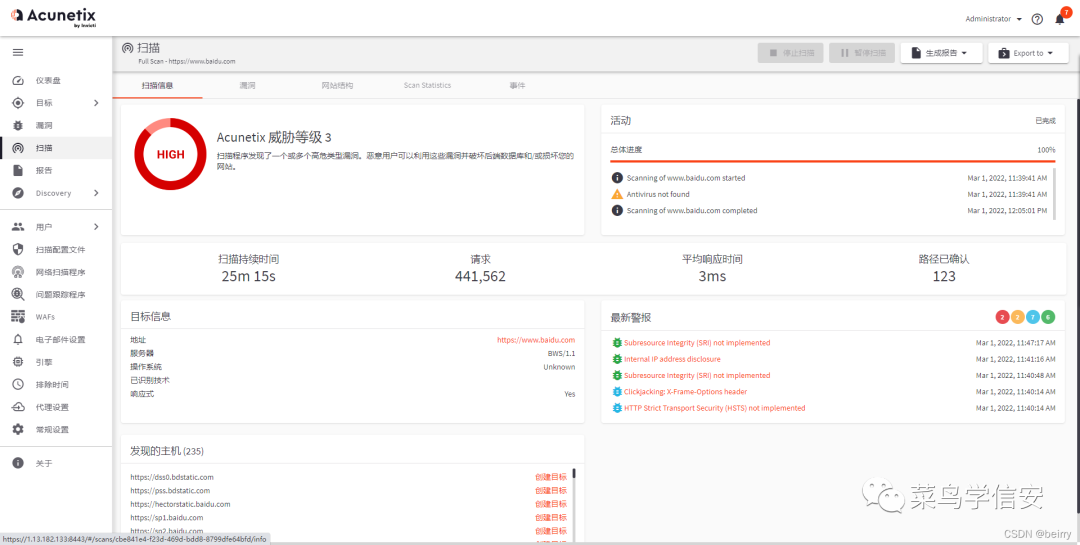Click the Pause Scan (暂停扫描) button
Viewport: 1080px width, 545px height.
862,53
